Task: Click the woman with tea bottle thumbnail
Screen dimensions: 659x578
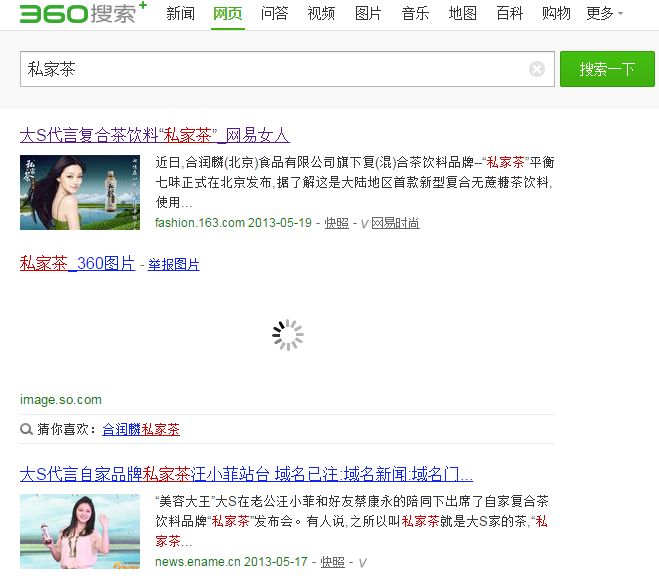Action: (80, 193)
